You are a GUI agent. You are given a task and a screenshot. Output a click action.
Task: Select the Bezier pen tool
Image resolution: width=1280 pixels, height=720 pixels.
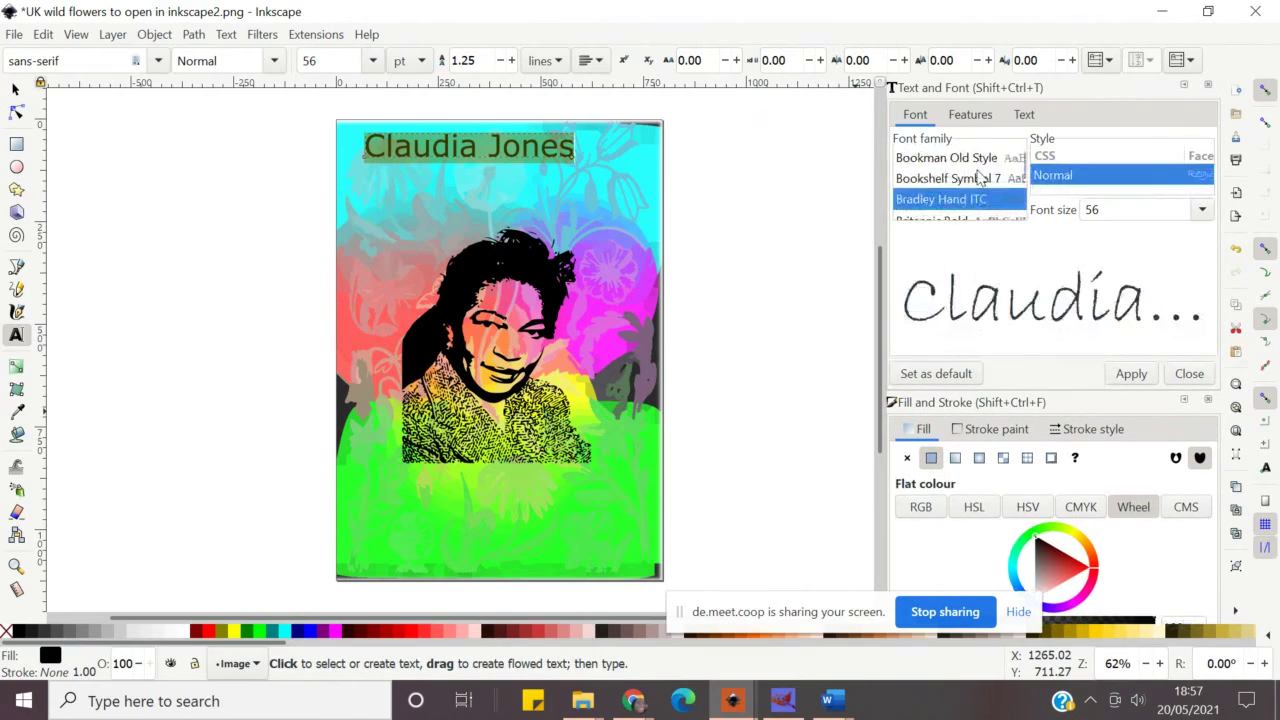pos(16,267)
